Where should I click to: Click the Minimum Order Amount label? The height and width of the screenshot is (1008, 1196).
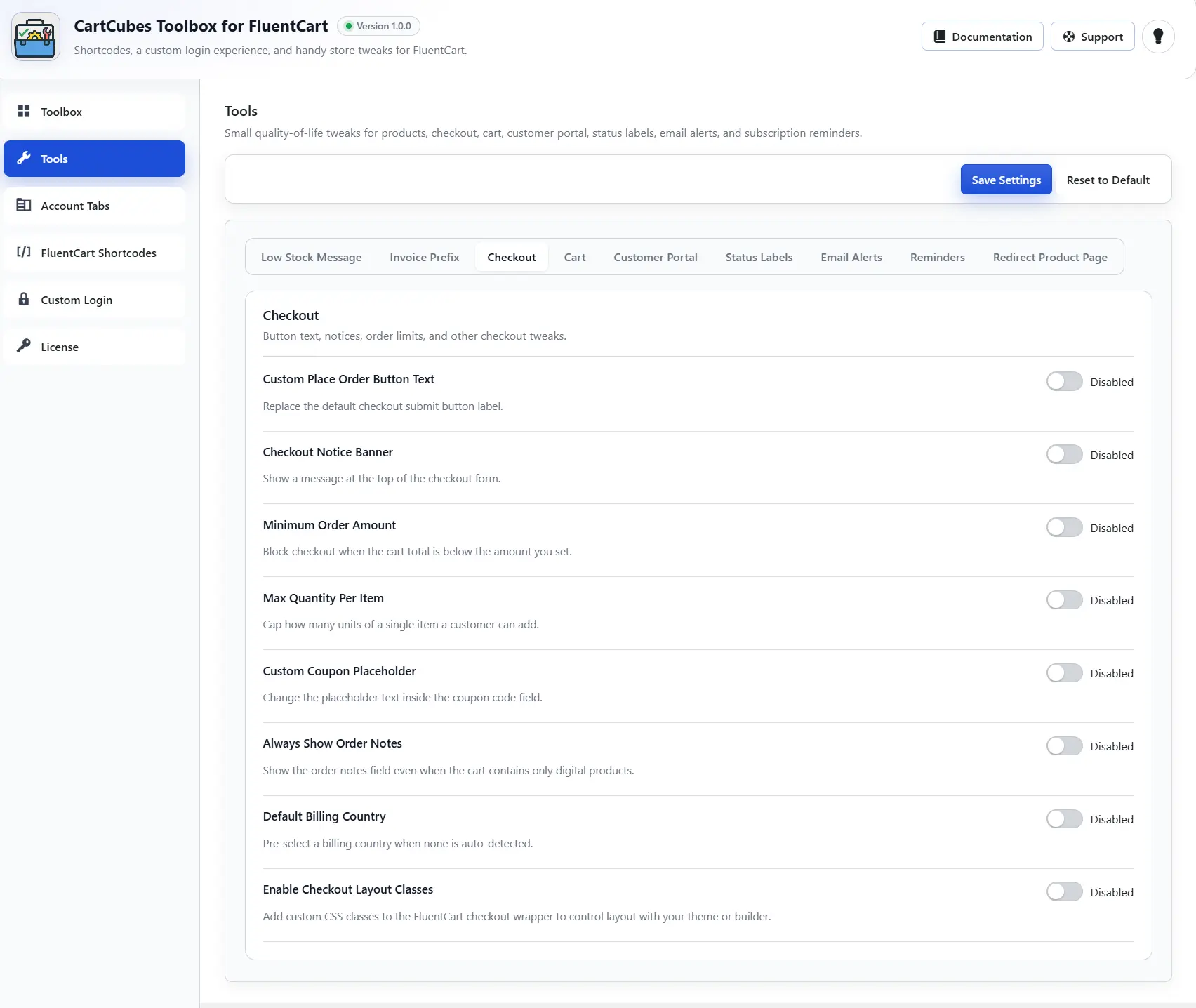pos(329,525)
